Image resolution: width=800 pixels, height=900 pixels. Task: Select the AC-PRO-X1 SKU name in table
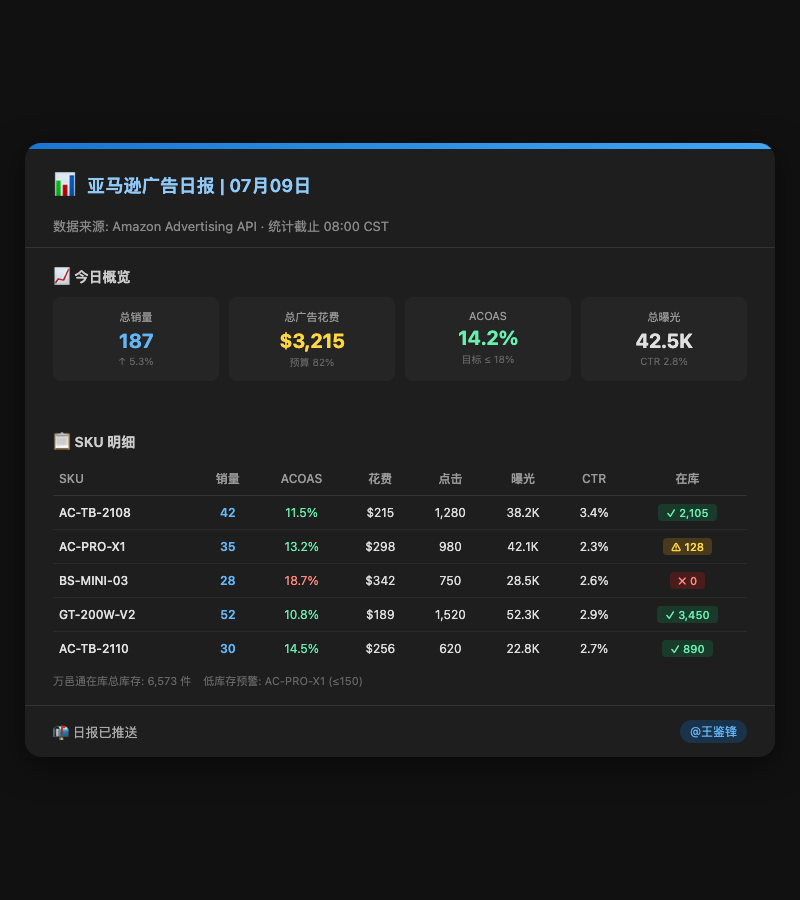pyautogui.click(x=92, y=546)
